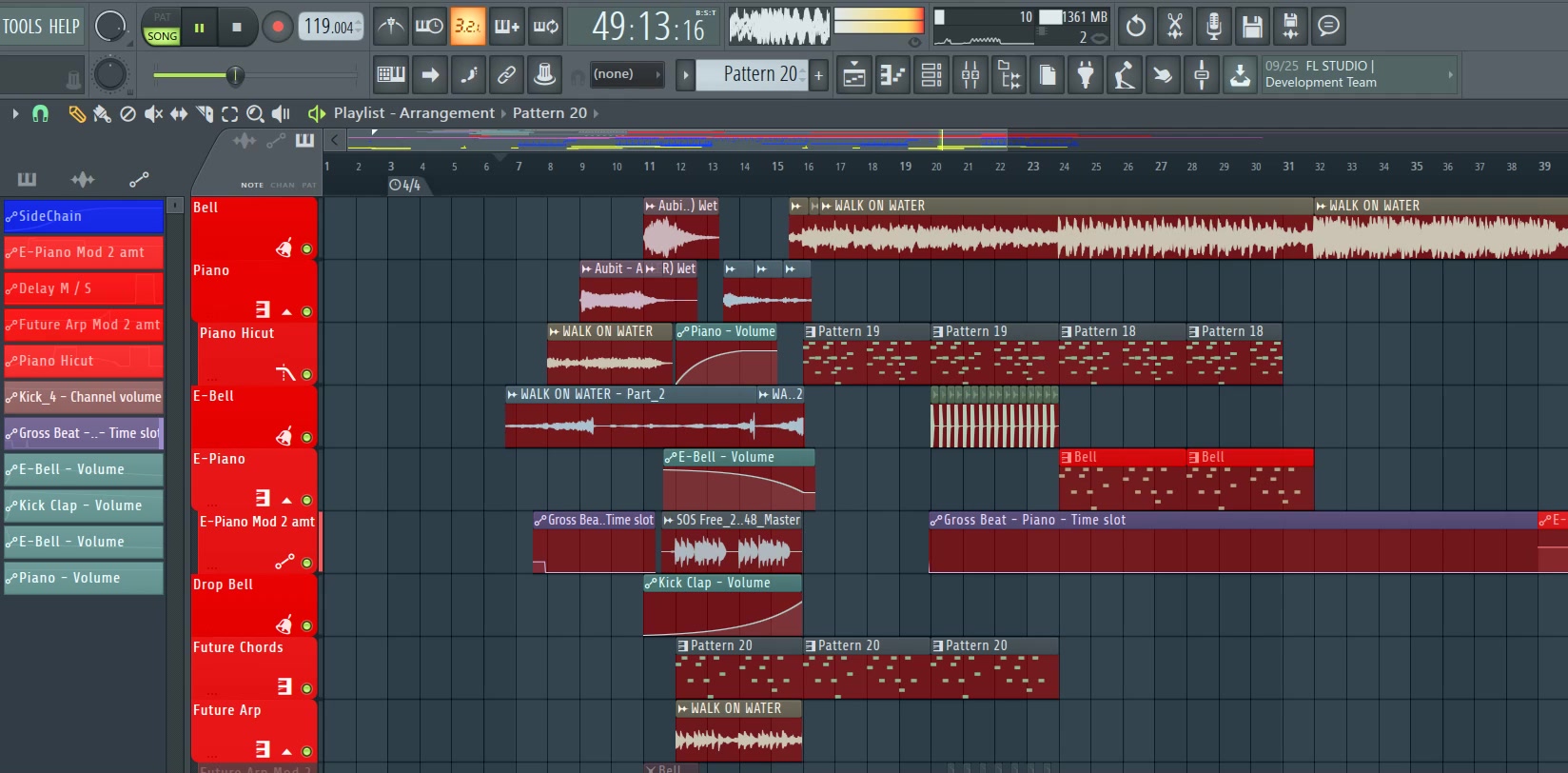Select the NOTE tab above the track headers

(x=252, y=186)
